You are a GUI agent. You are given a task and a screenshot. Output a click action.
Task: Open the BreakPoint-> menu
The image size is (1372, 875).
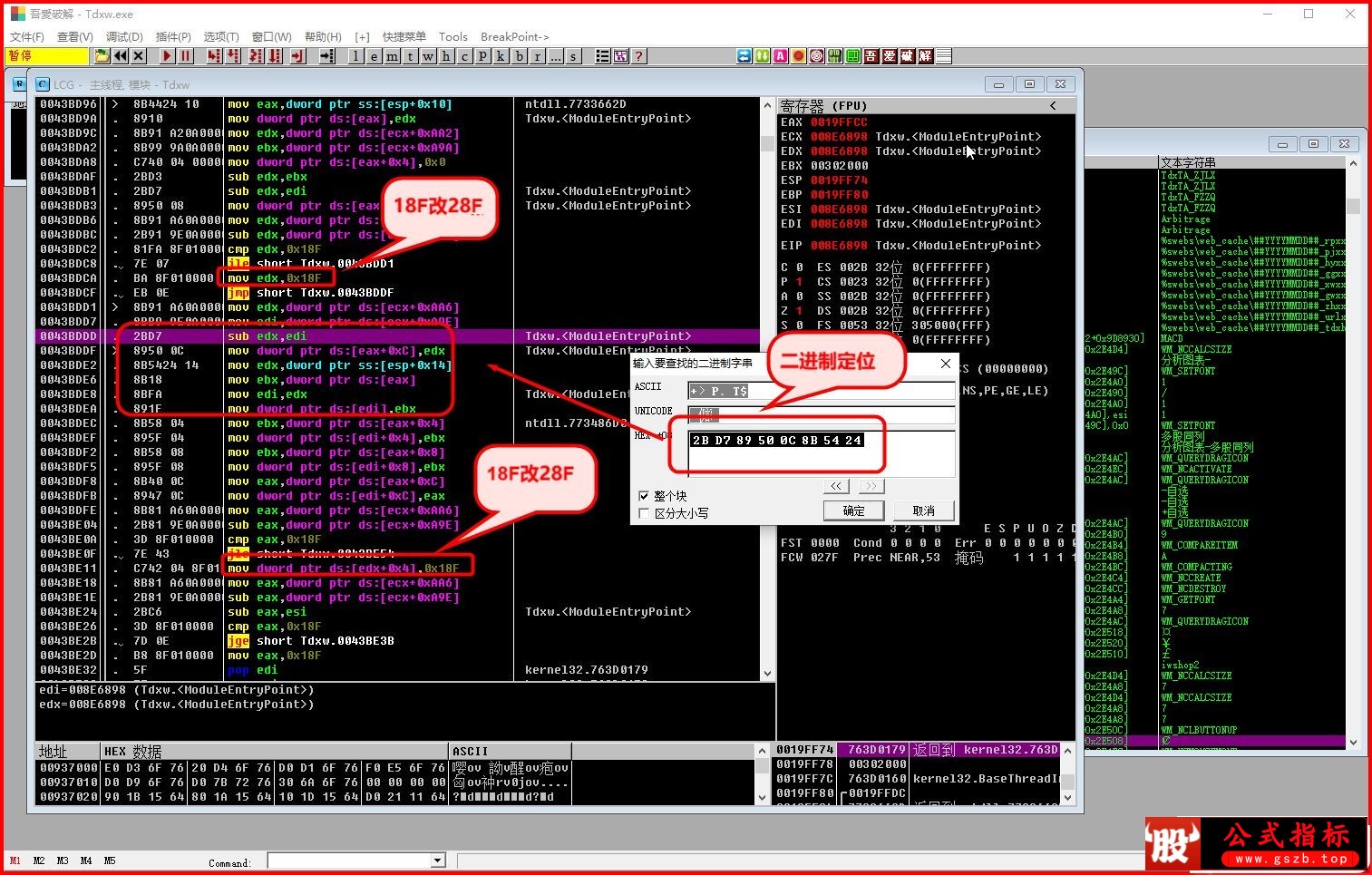(x=515, y=37)
